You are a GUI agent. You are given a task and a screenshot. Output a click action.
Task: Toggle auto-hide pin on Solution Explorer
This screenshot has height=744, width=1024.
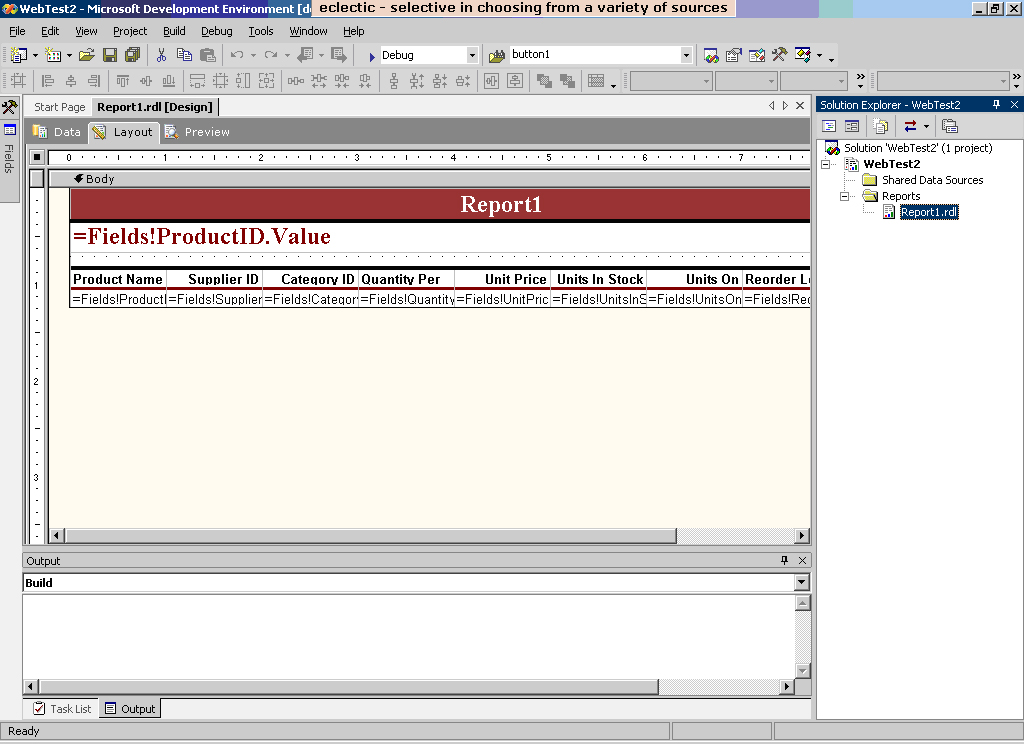click(996, 105)
